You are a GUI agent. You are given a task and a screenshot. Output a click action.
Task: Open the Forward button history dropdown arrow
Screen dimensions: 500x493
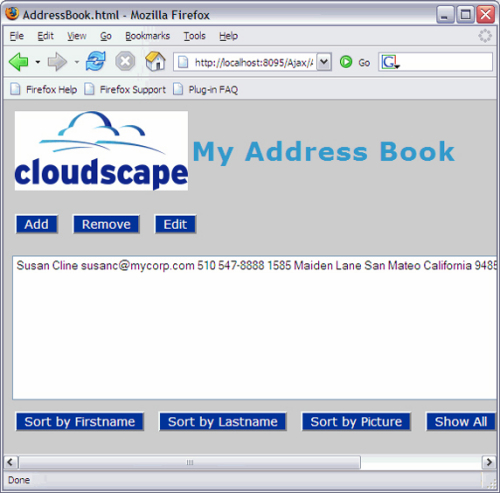point(77,62)
